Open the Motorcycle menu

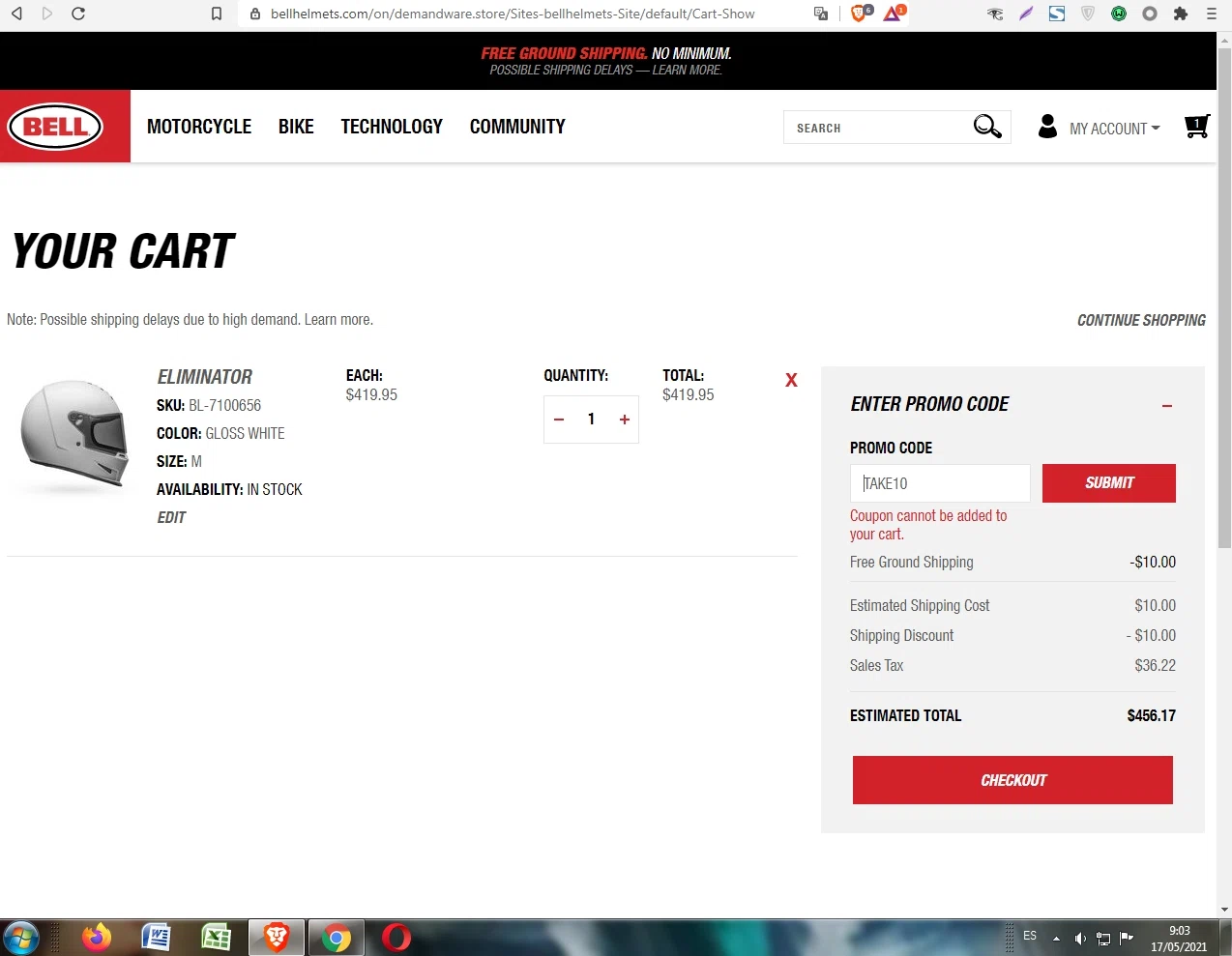pos(199,127)
